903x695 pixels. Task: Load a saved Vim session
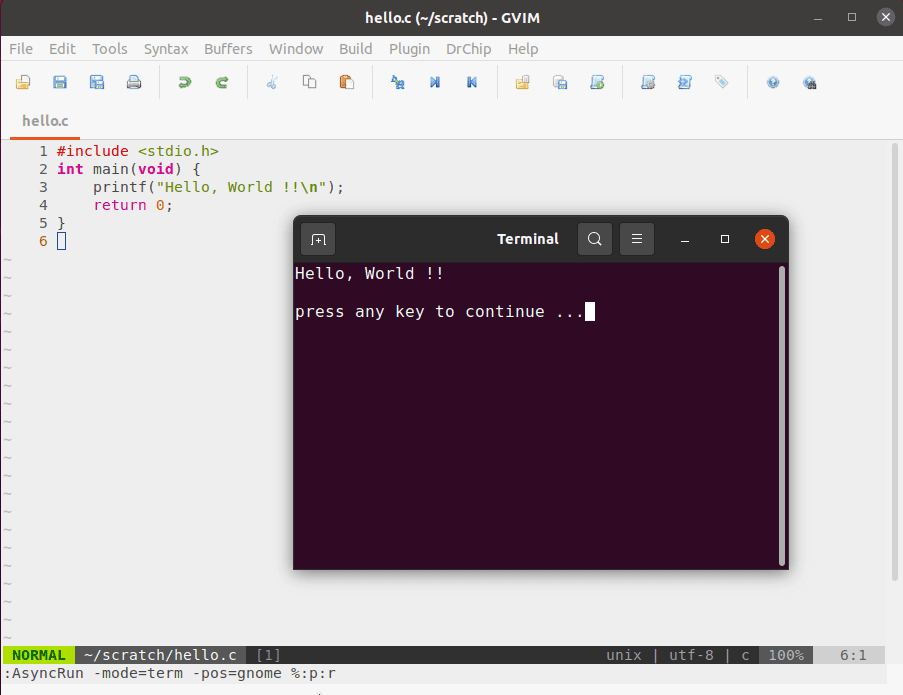pyautogui.click(x=522, y=82)
